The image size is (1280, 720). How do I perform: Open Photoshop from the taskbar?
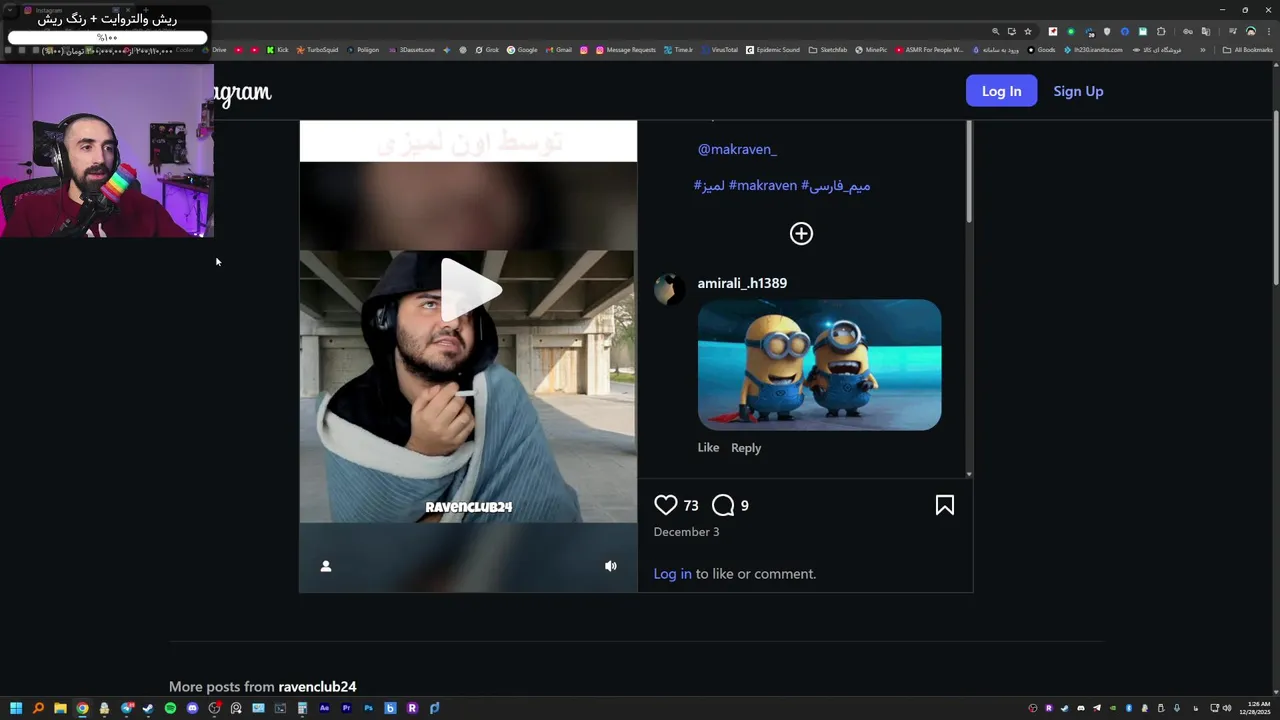(x=368, y=708)
